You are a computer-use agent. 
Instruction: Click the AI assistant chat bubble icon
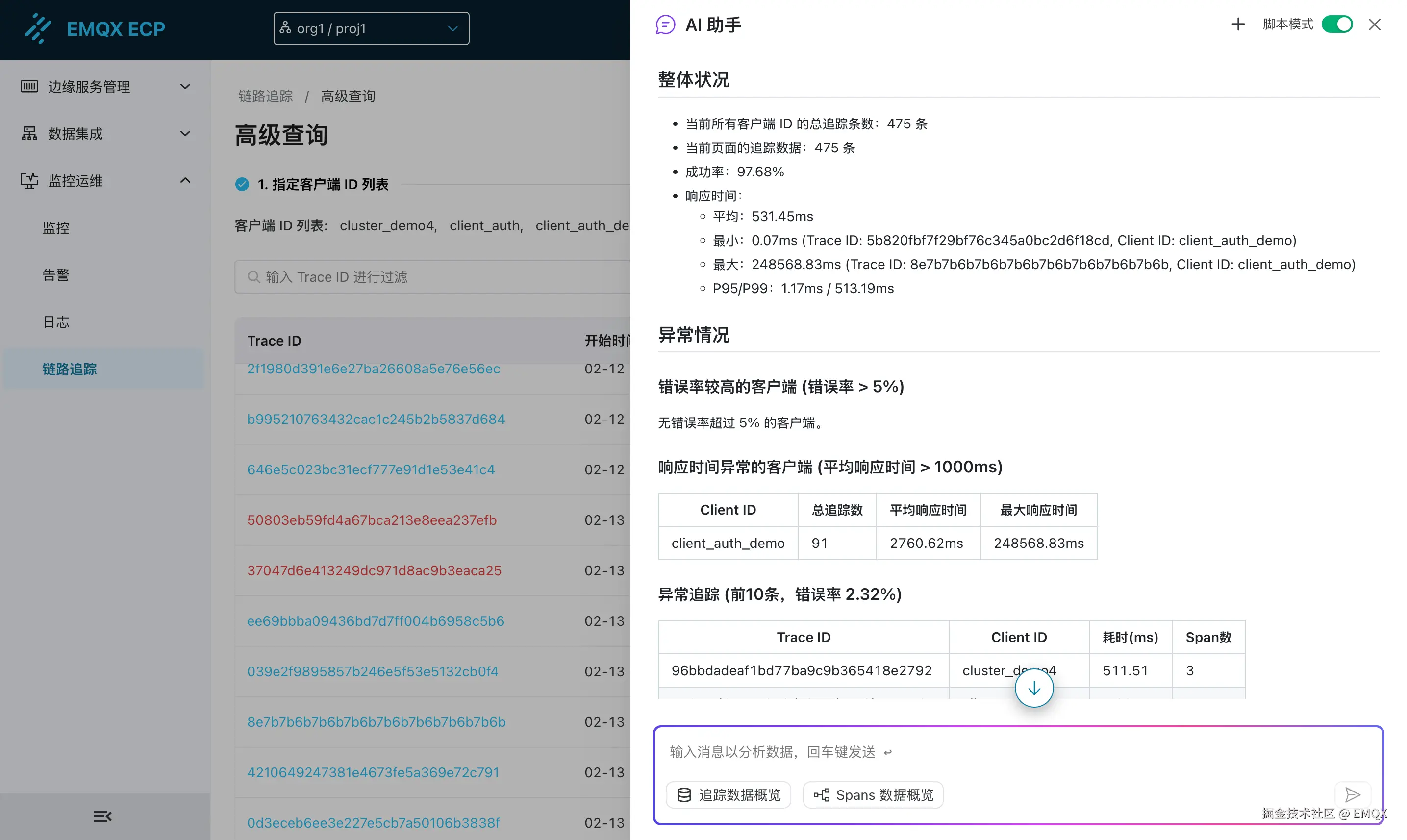(x=665, y=25)
